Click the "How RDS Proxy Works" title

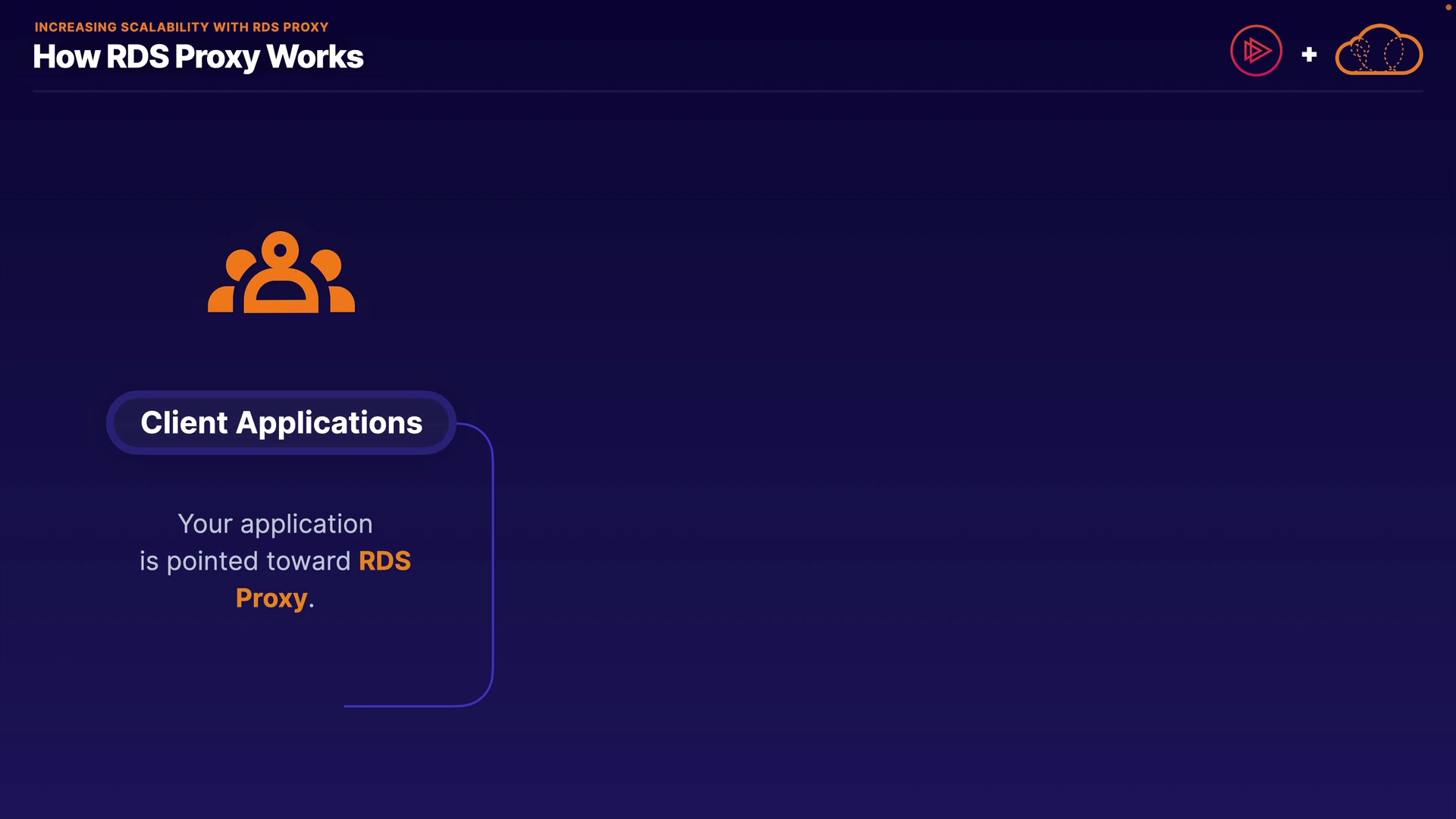[x=198, y=57]
